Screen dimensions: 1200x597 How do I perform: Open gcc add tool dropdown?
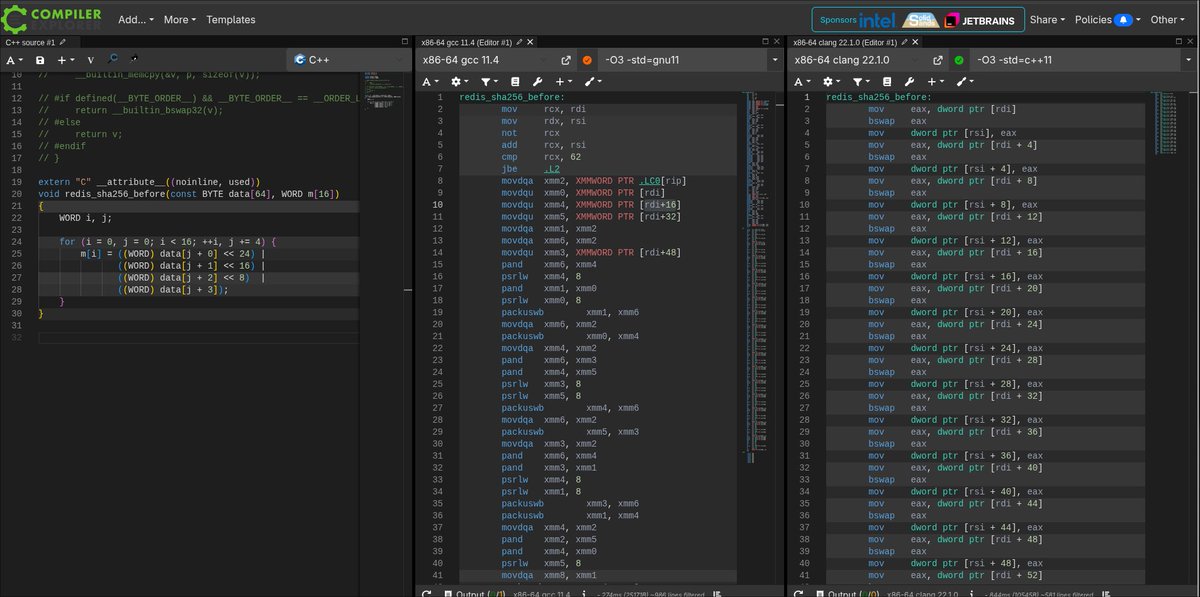click(594, 81)
